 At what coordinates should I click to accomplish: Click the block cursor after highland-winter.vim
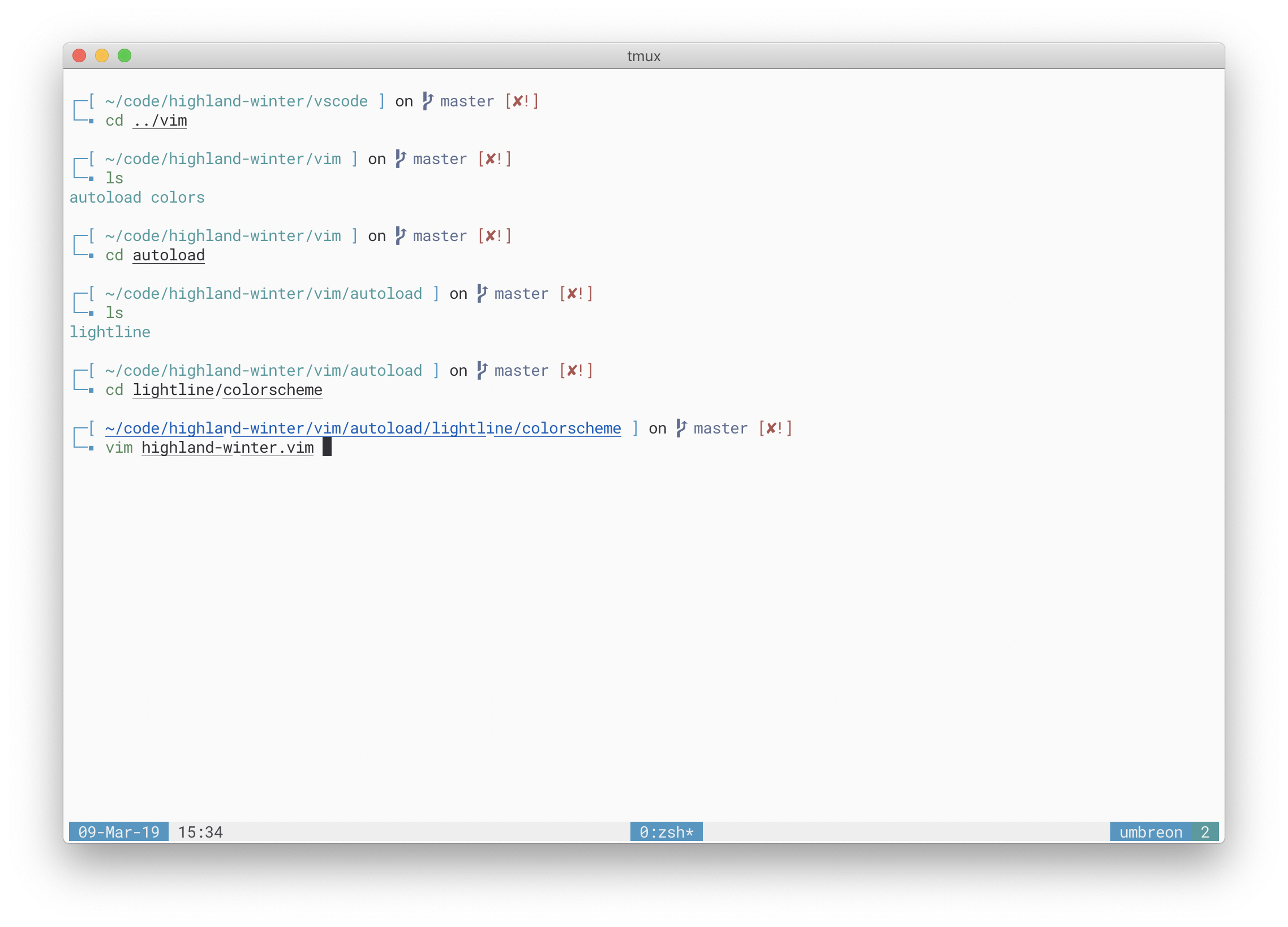point(327,447)
